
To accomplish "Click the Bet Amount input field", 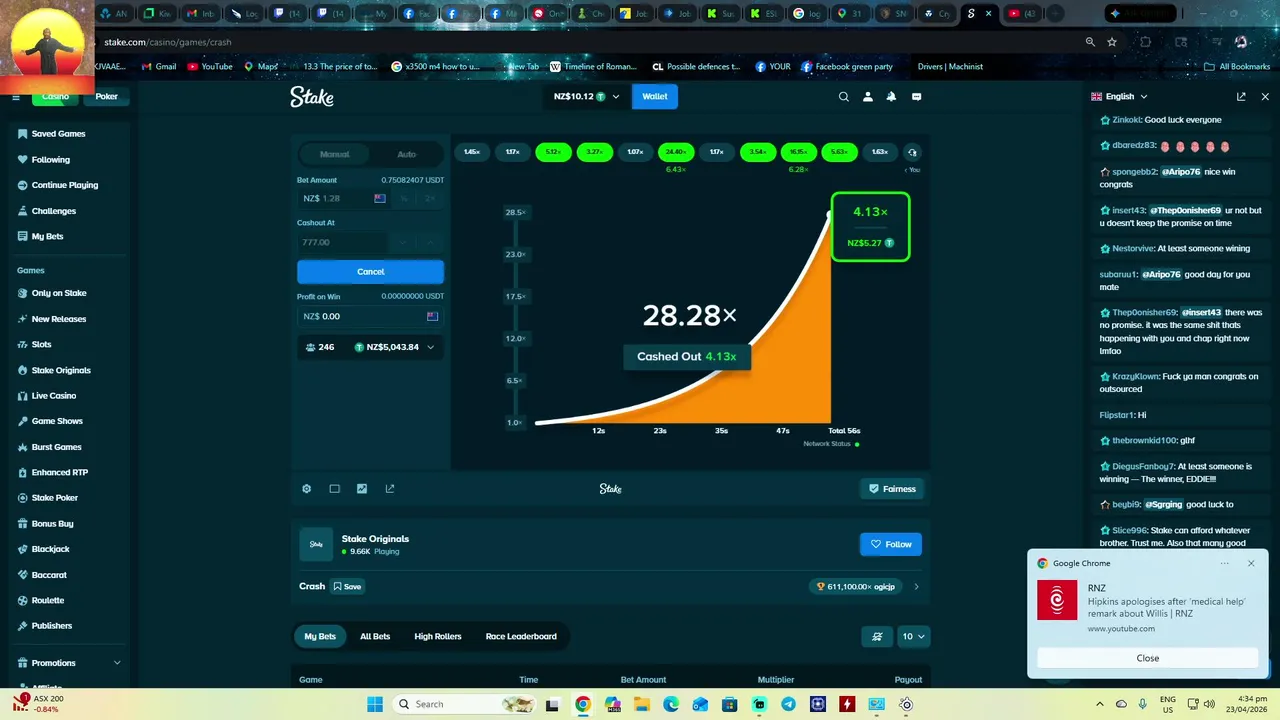I will coord(343,199).
